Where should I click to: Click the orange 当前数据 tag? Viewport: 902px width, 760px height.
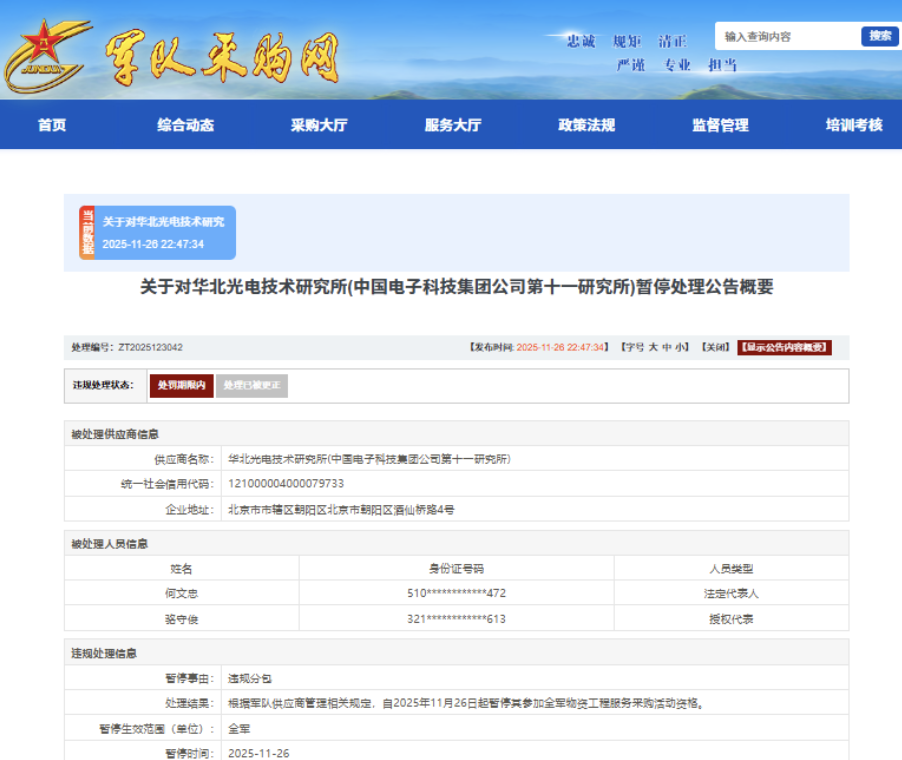[x=87, y=233]
